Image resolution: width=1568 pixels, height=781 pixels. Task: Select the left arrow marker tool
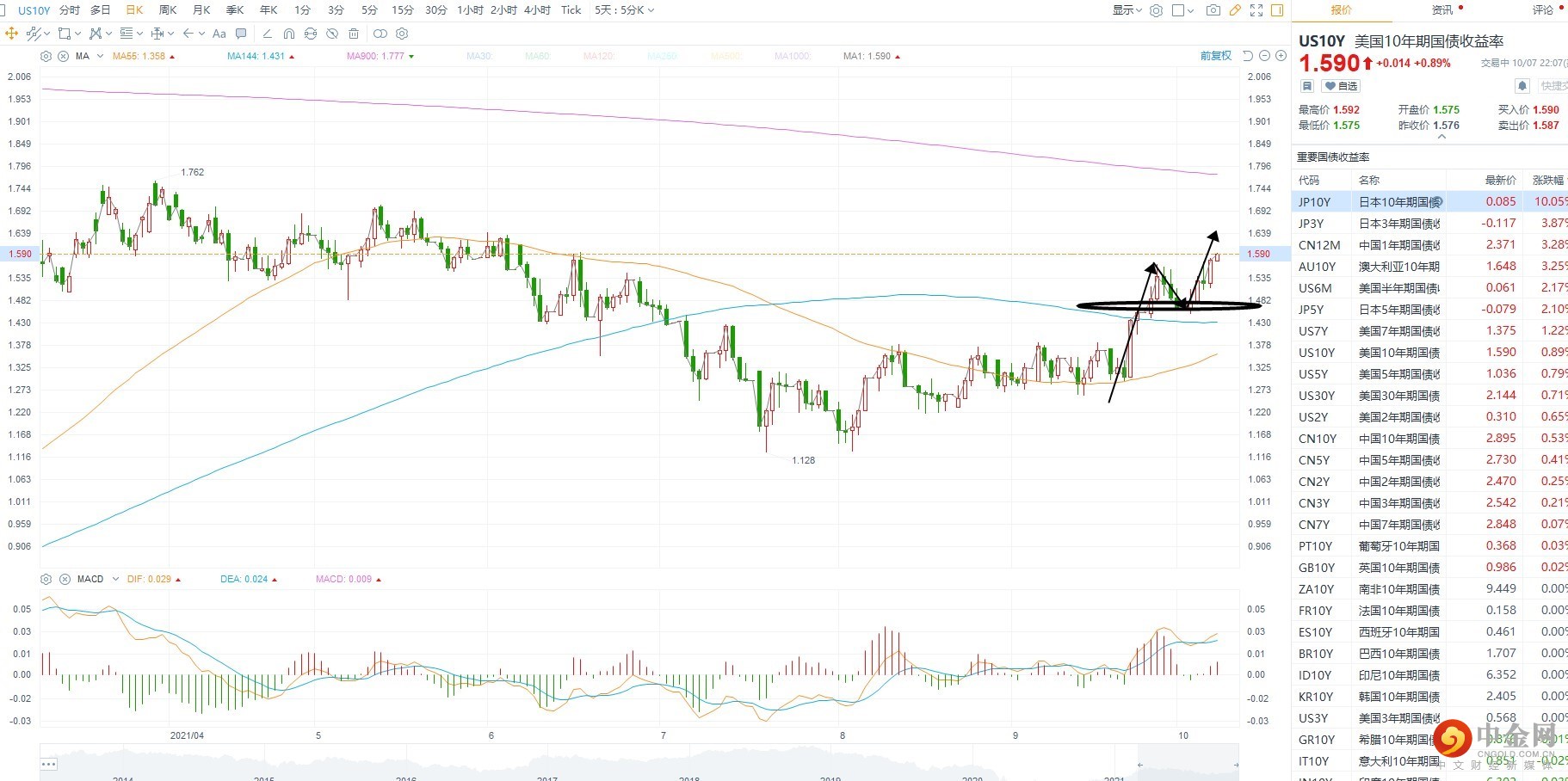[188, 34]
